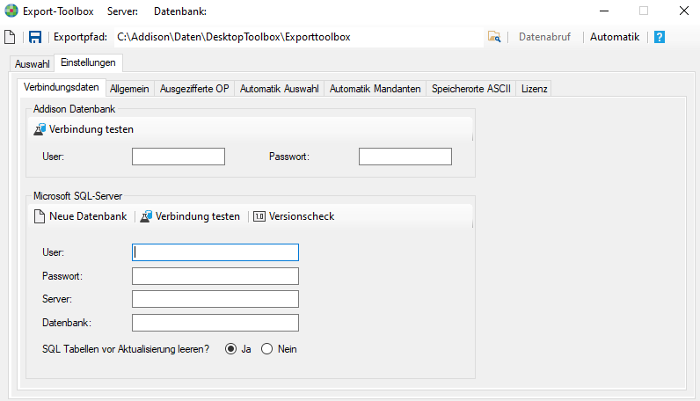Open the help question mark icon

[x=659, y=37]
